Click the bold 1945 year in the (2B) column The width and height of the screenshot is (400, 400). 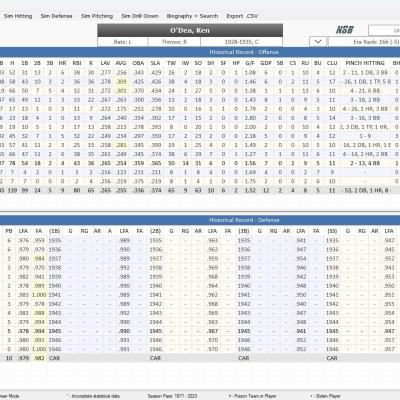155,331
